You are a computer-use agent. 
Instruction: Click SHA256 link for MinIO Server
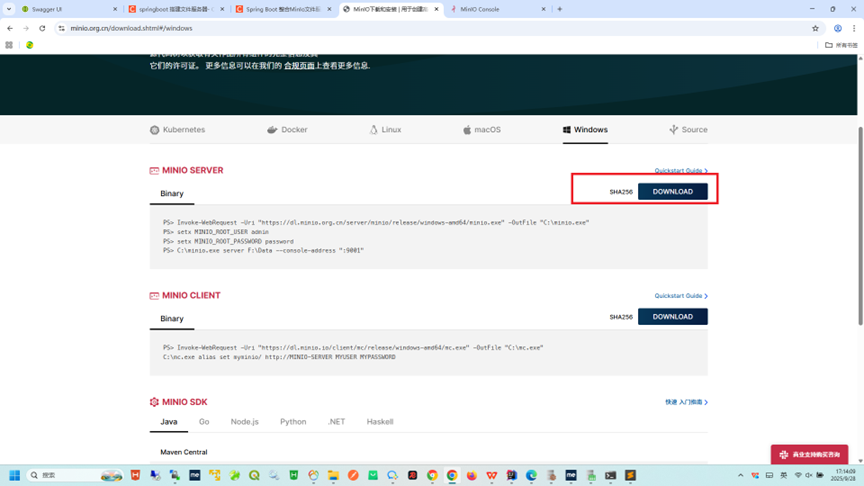click(x=621, y=192)
